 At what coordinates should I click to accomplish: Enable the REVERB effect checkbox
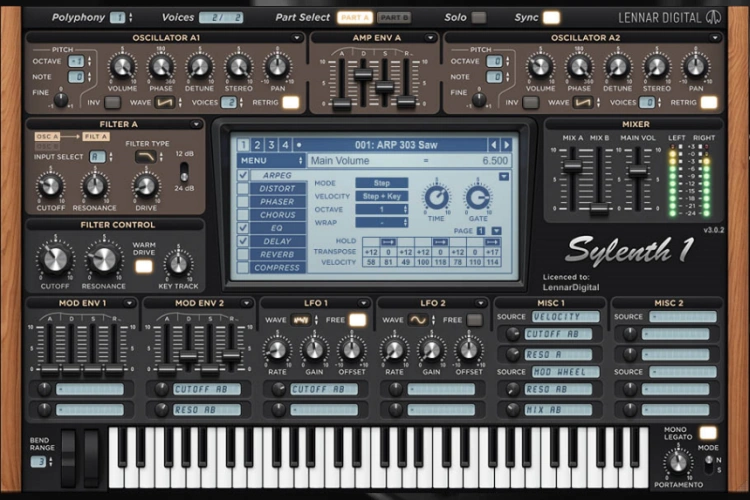point(243,255)
